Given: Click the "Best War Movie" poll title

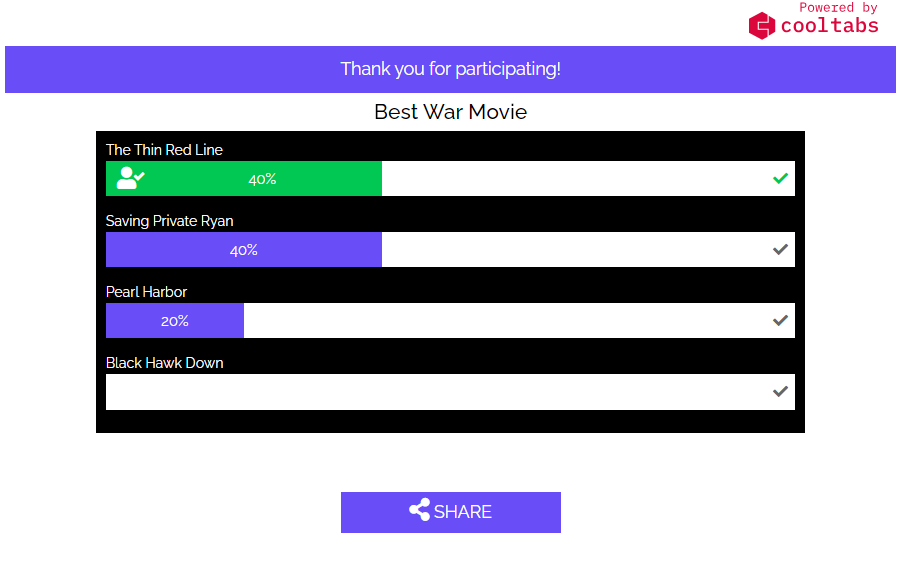Looking at the screenshot, I should tap(450, 112).
